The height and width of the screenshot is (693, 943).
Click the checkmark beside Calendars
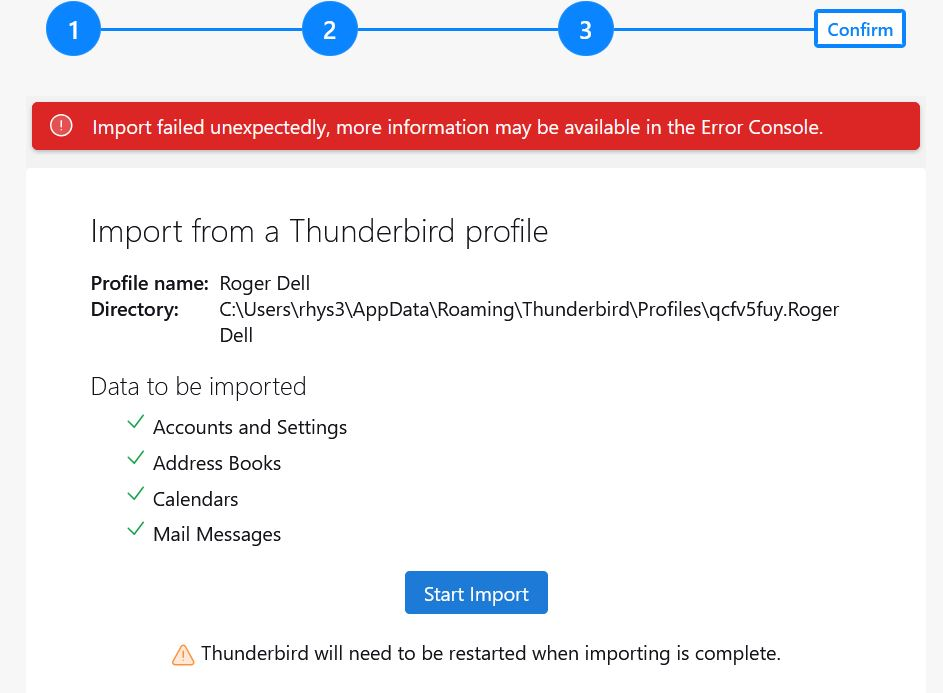[x=136, y=494]
